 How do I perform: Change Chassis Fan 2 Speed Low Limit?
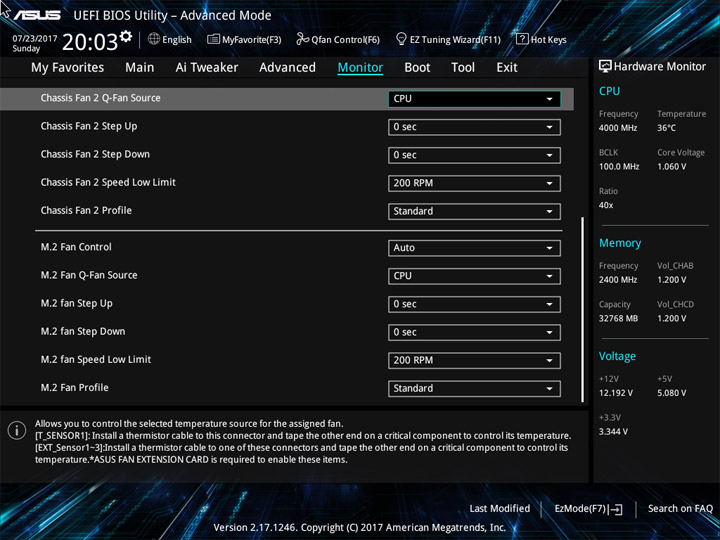[474, 183]
